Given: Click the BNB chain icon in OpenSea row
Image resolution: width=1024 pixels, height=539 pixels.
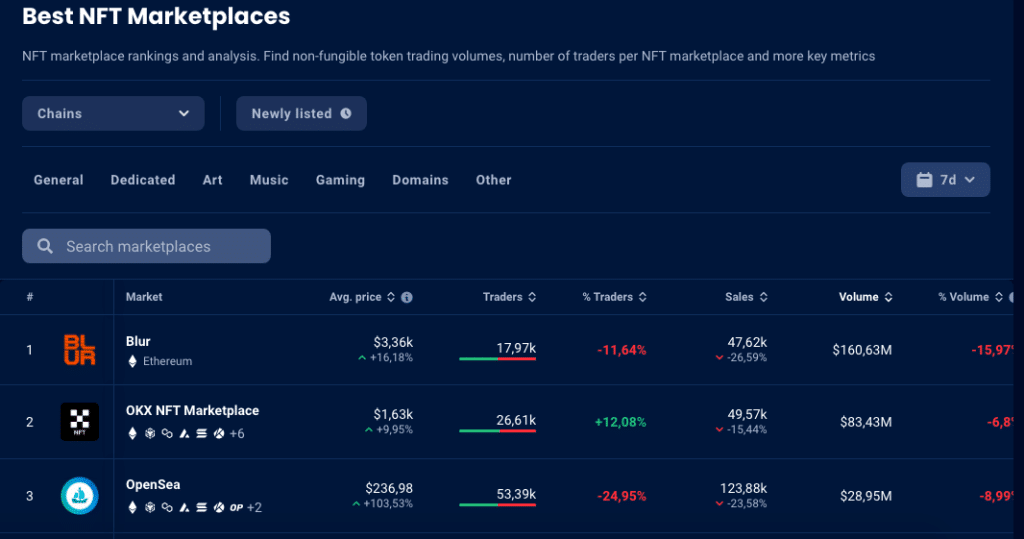Looking at the screenshot, I should coord(150,507).
